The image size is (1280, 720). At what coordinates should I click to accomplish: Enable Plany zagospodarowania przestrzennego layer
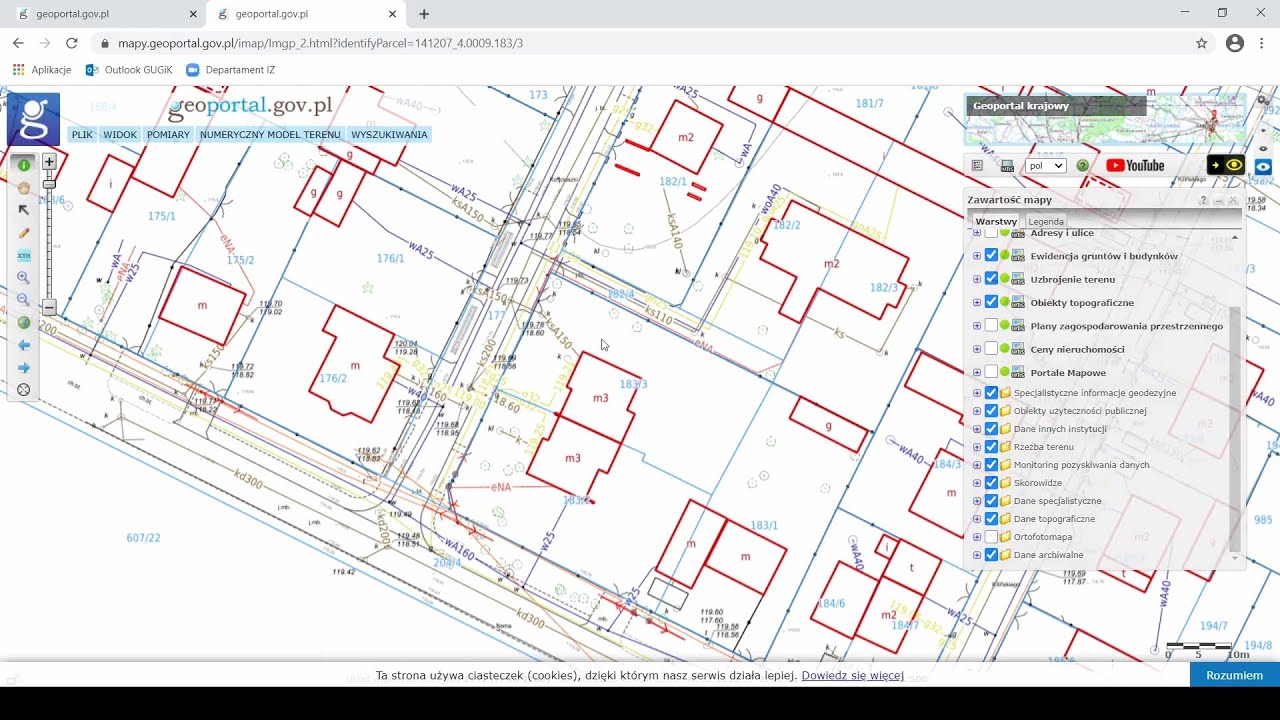point(991,326)
